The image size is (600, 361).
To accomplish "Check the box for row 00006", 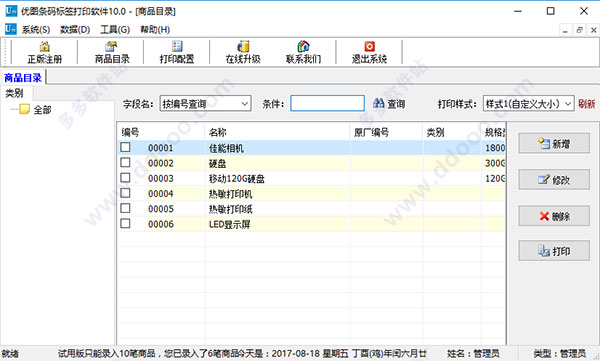I will pos(125,224).
